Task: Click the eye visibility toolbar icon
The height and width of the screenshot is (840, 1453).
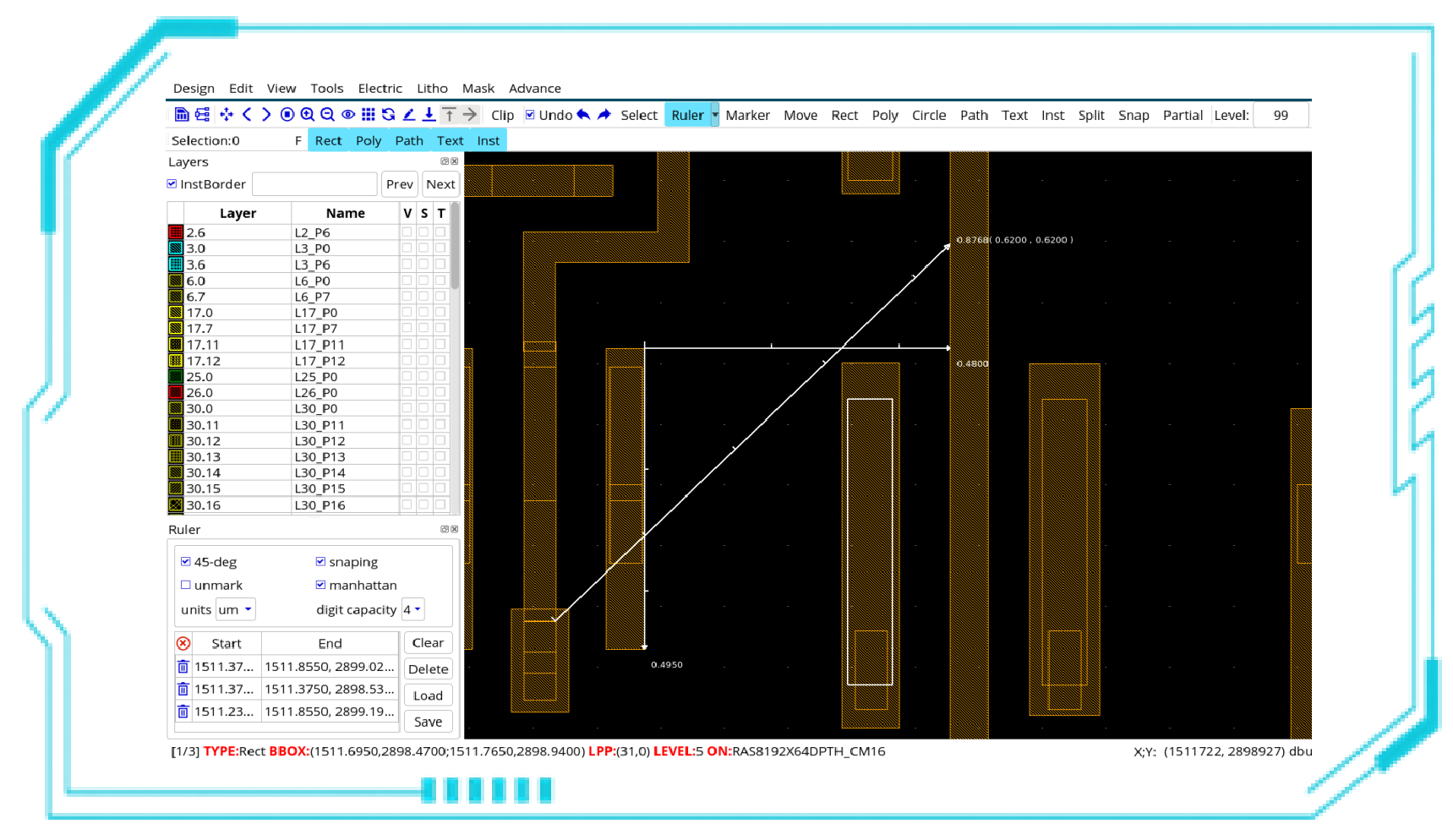Action: pyautogui.click(x=348, y=115)
